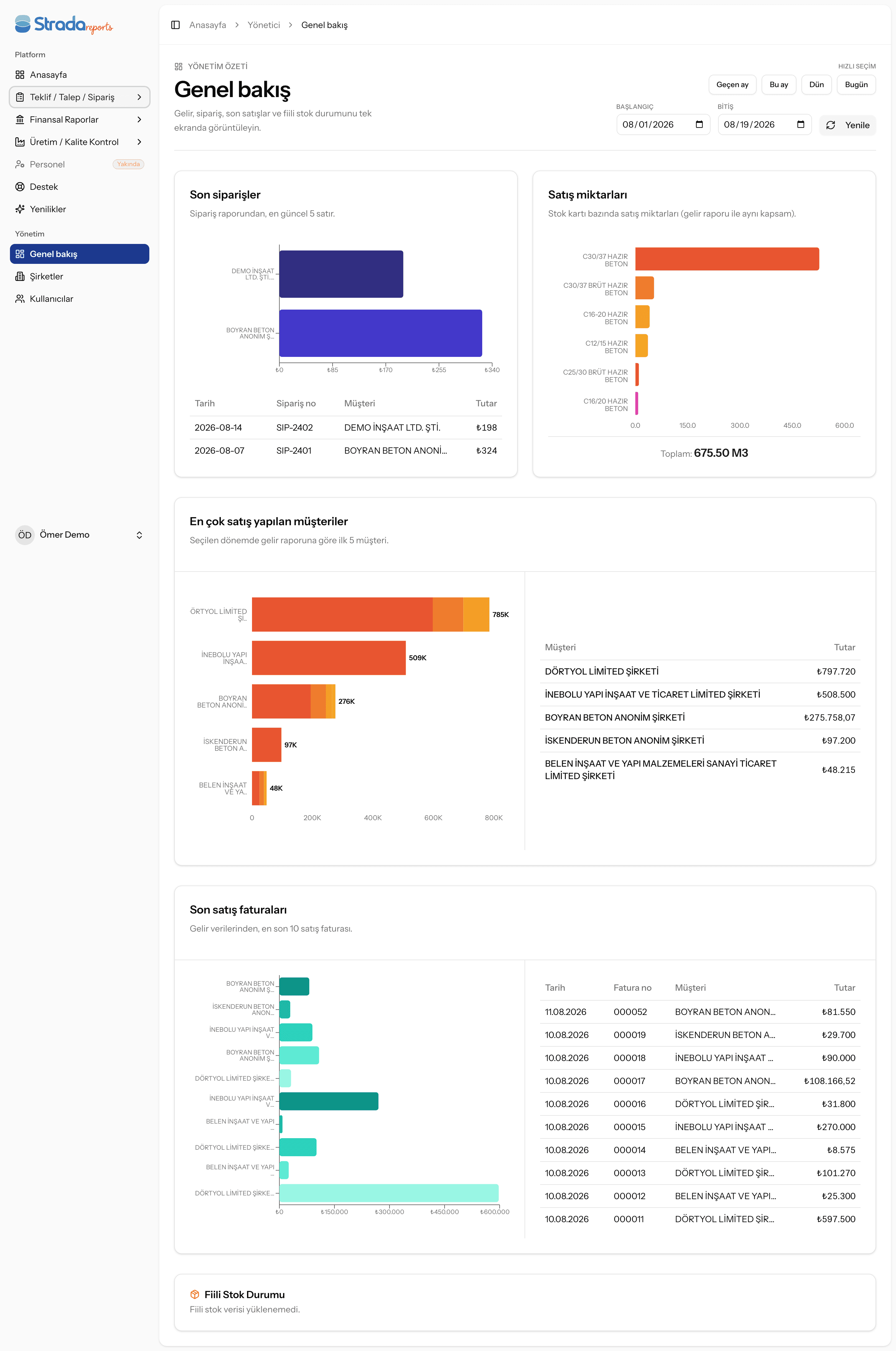Image resolution: width=896 pixels, height=1351 pixels.
Task: Select the Dün quick range
Action: point(816,85)
